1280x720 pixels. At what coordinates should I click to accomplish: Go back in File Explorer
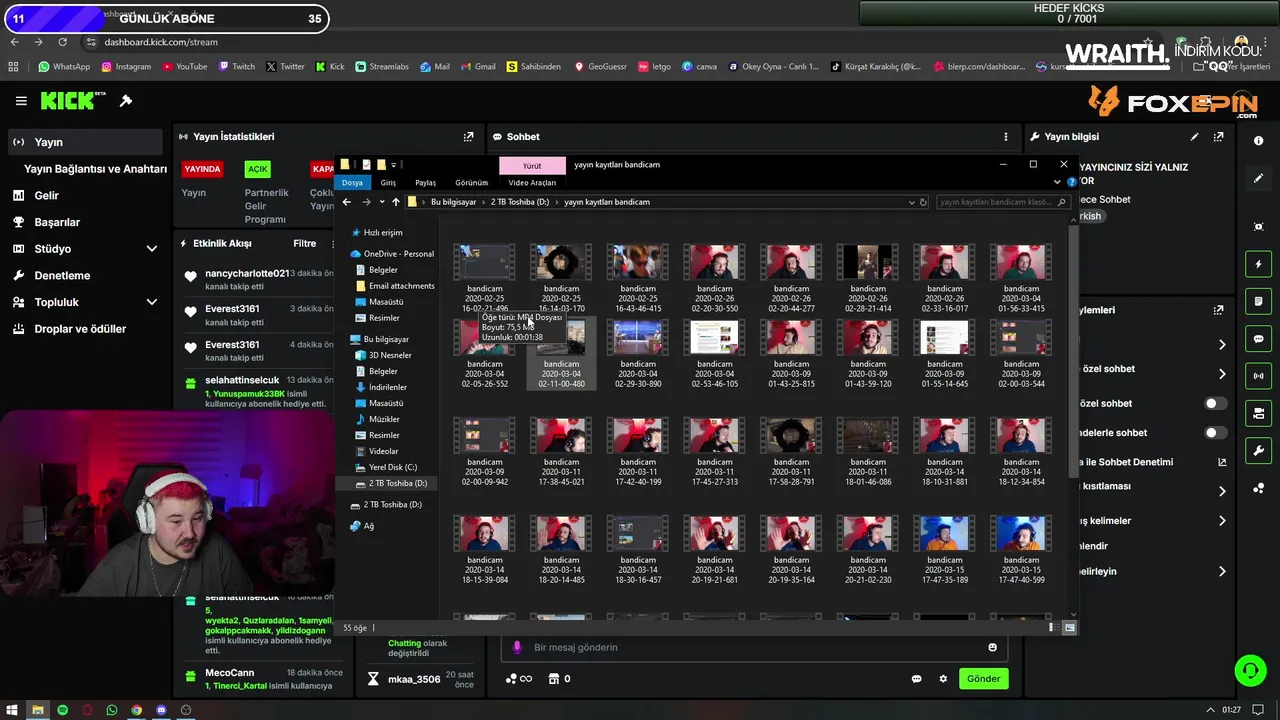(x=346, y=202)
